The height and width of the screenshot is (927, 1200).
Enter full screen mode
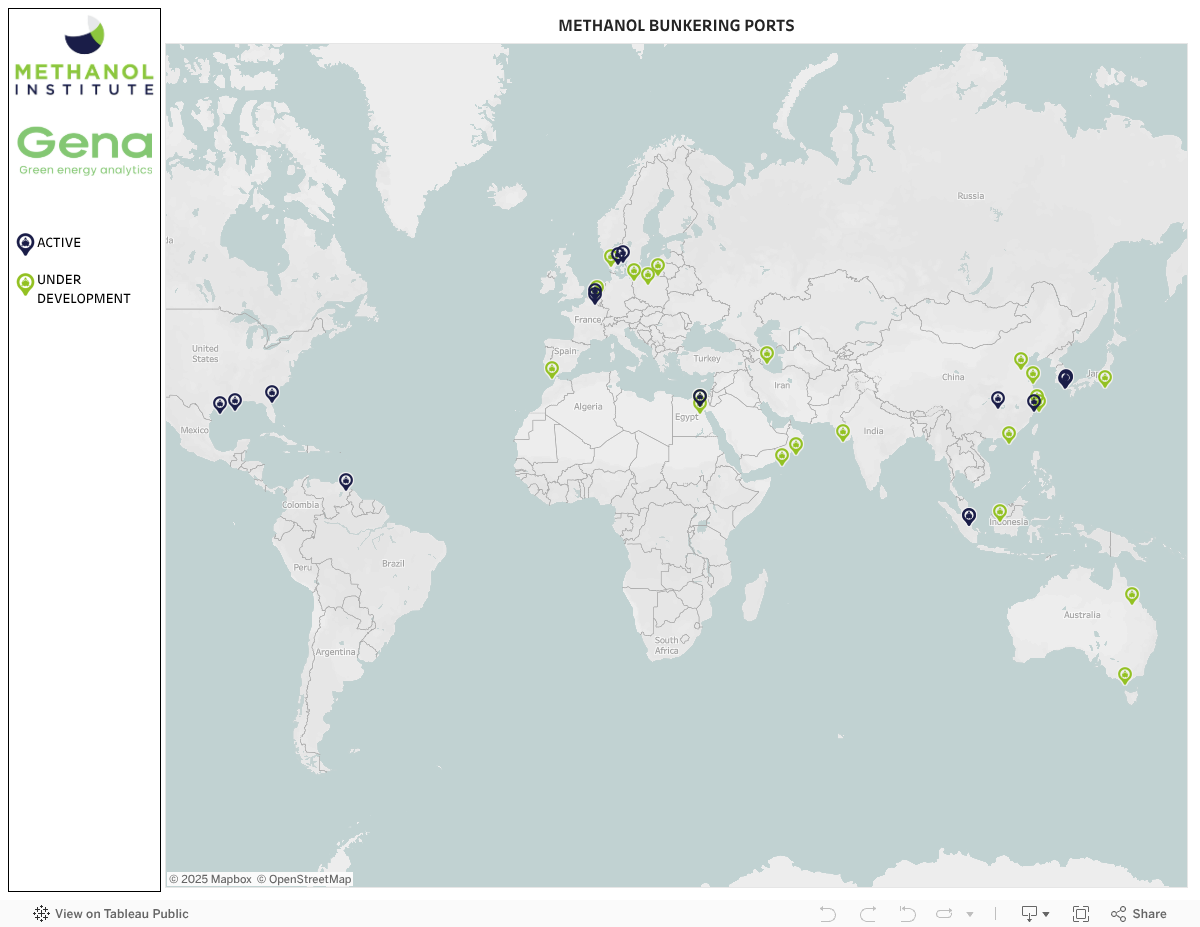(1081, 914)
